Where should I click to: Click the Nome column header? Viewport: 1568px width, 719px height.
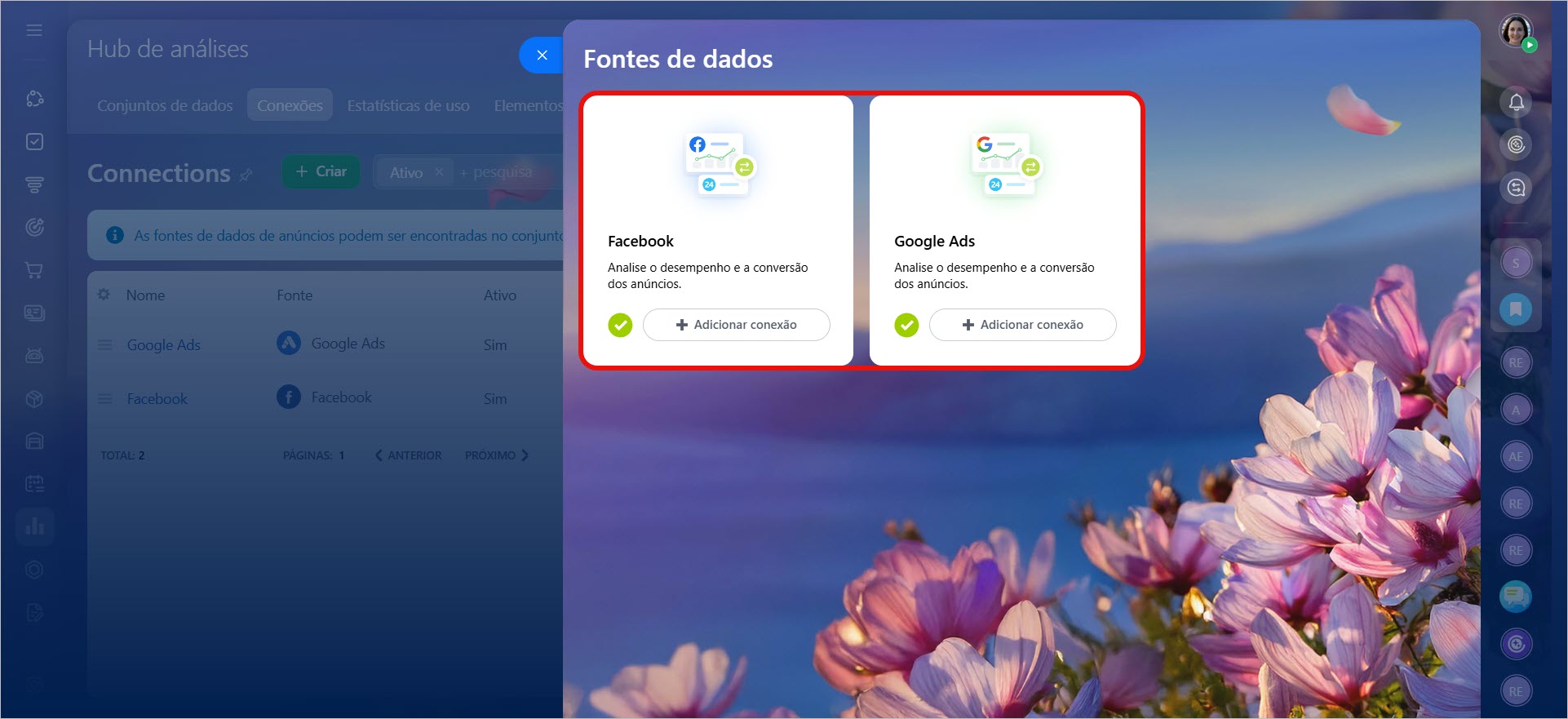pyautogui.click(x=145, y=295)
